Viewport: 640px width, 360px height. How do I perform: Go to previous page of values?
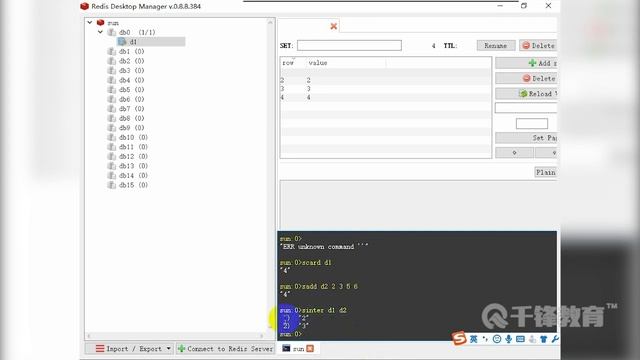(514, 153)
